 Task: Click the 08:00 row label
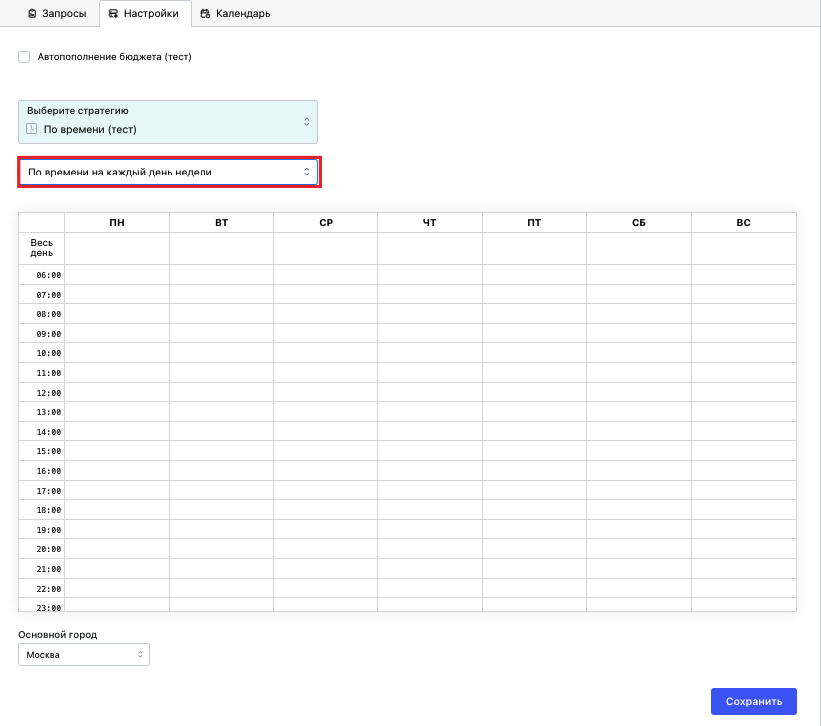(48, 314)
